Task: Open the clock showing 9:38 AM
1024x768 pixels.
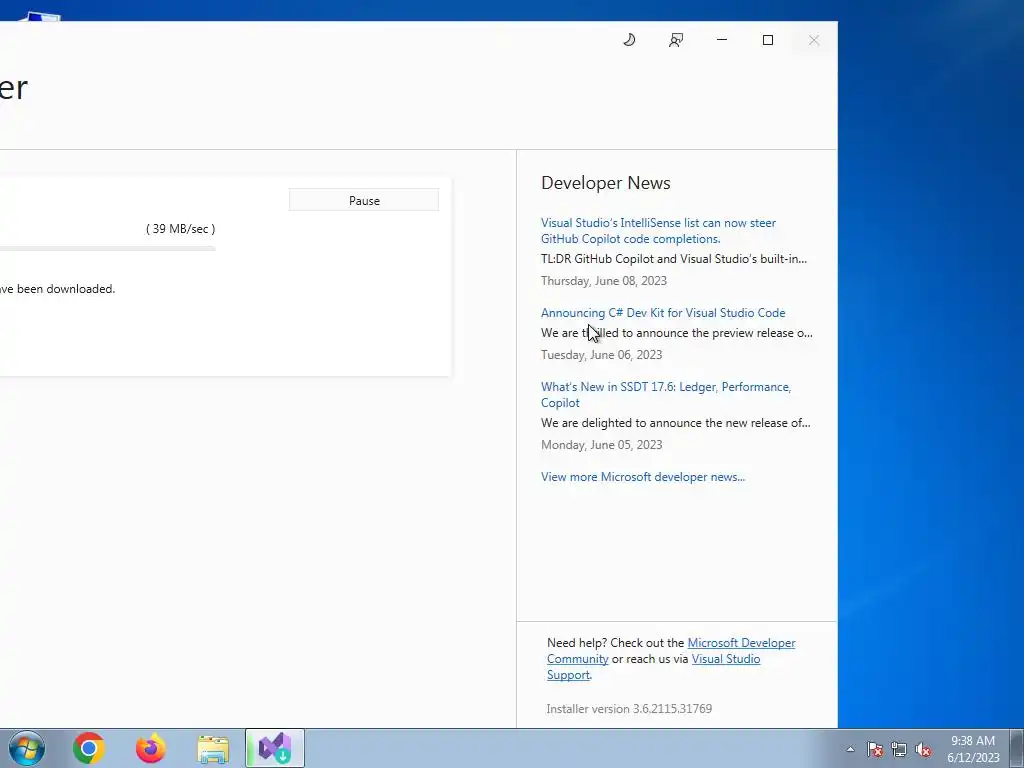Action: [973, 749]
